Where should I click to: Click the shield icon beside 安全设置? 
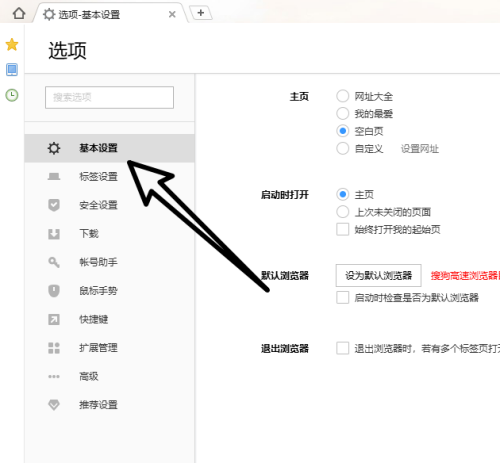pyautogui.click(x=54, y=205)
